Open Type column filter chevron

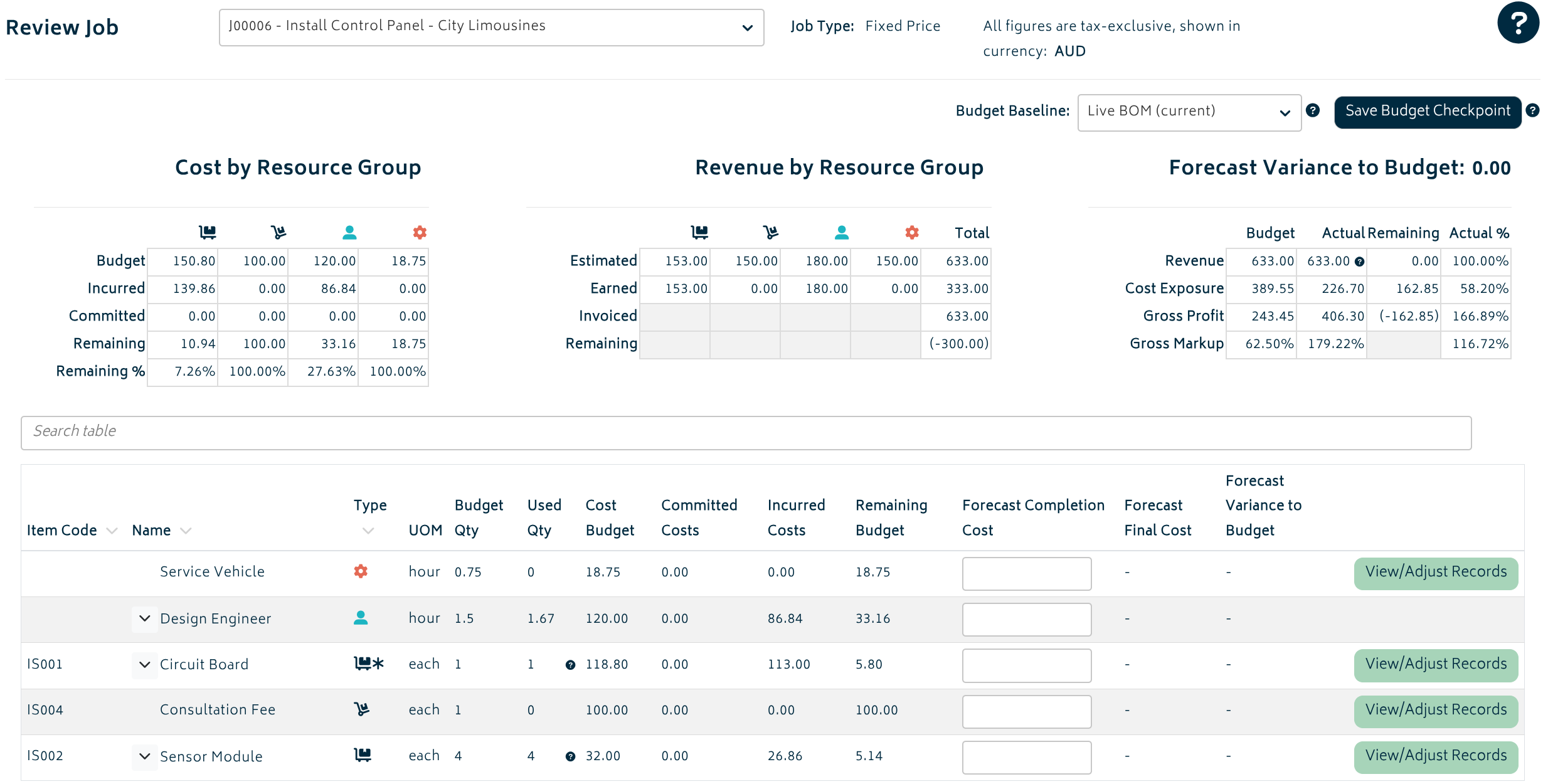point(368,531)
